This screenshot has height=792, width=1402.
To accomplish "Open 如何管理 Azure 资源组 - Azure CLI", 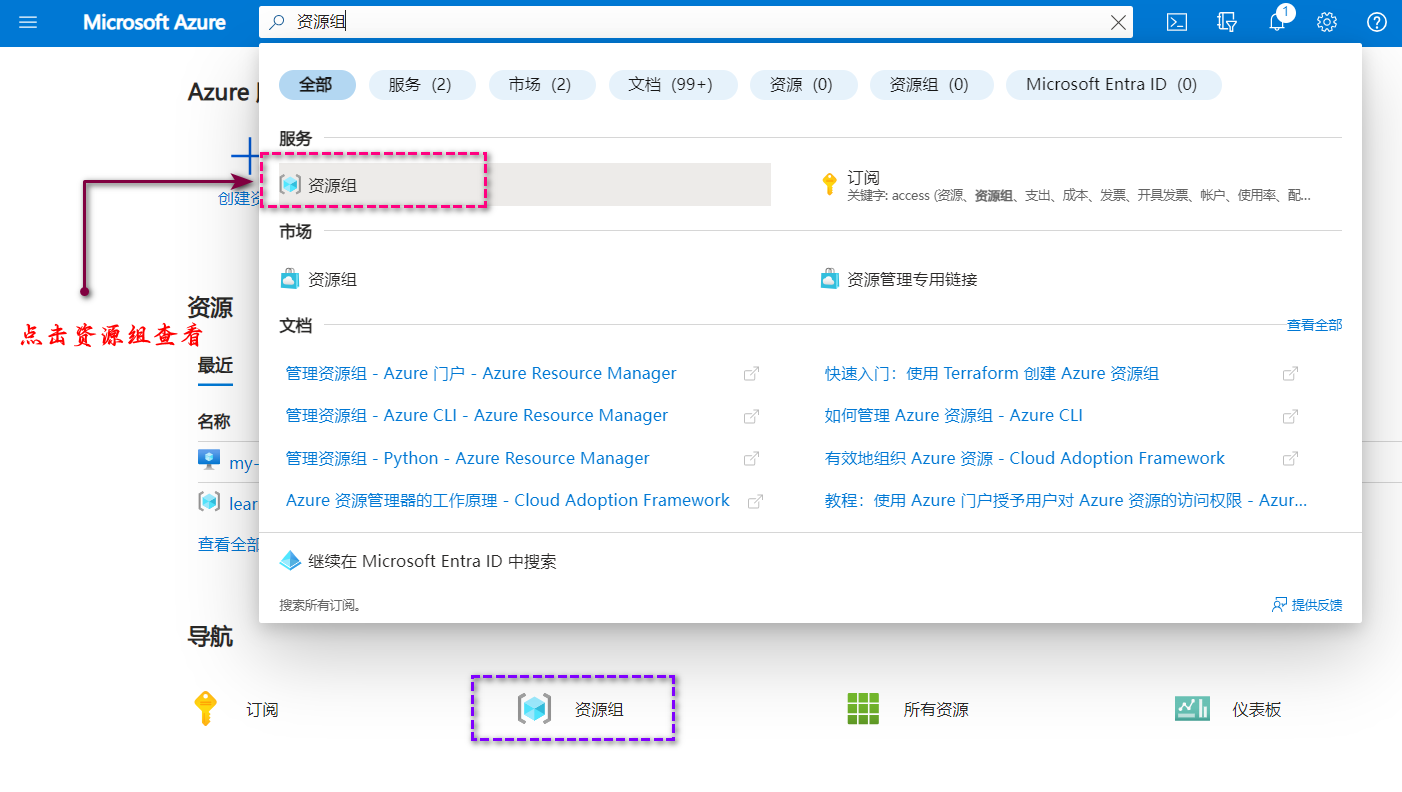I will click(x=954, y=416).
